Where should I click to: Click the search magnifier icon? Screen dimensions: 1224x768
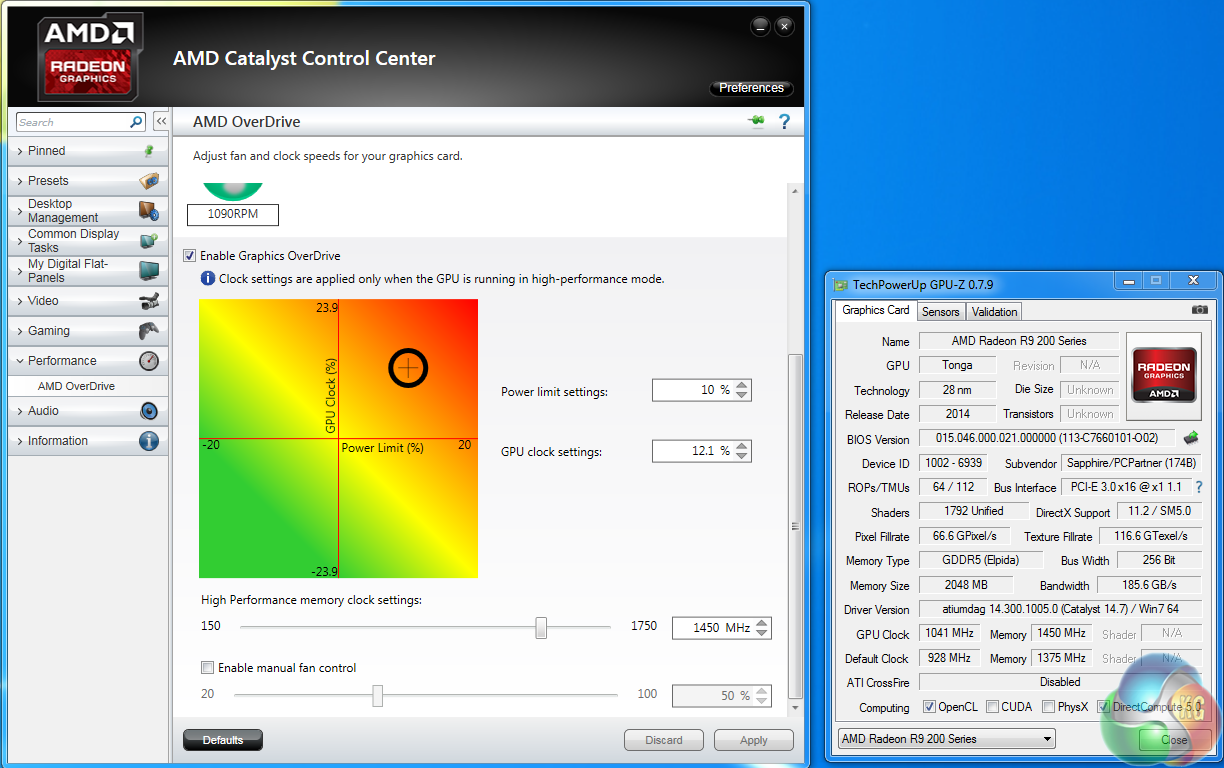137,122
